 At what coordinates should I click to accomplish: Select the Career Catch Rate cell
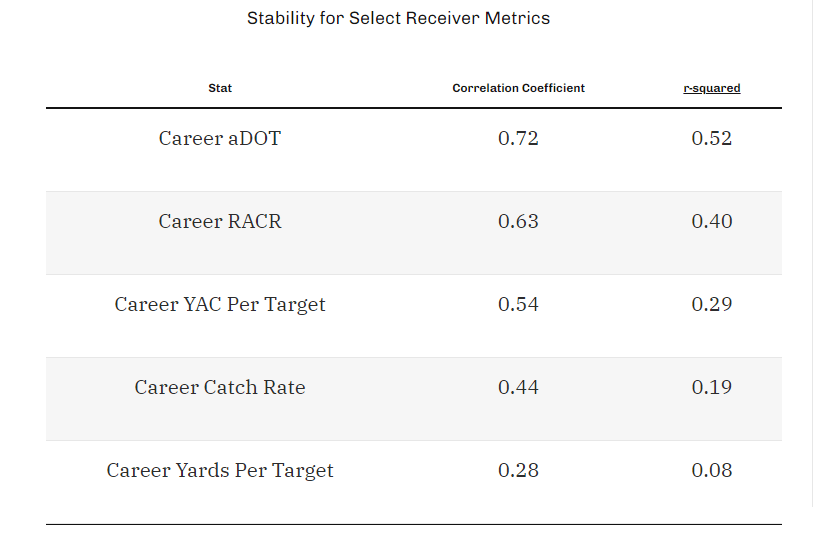point(220,387)
